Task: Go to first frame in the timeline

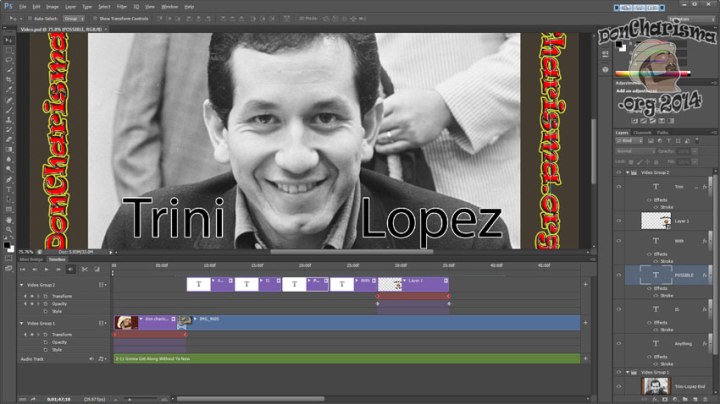Action: click(23, 268)
